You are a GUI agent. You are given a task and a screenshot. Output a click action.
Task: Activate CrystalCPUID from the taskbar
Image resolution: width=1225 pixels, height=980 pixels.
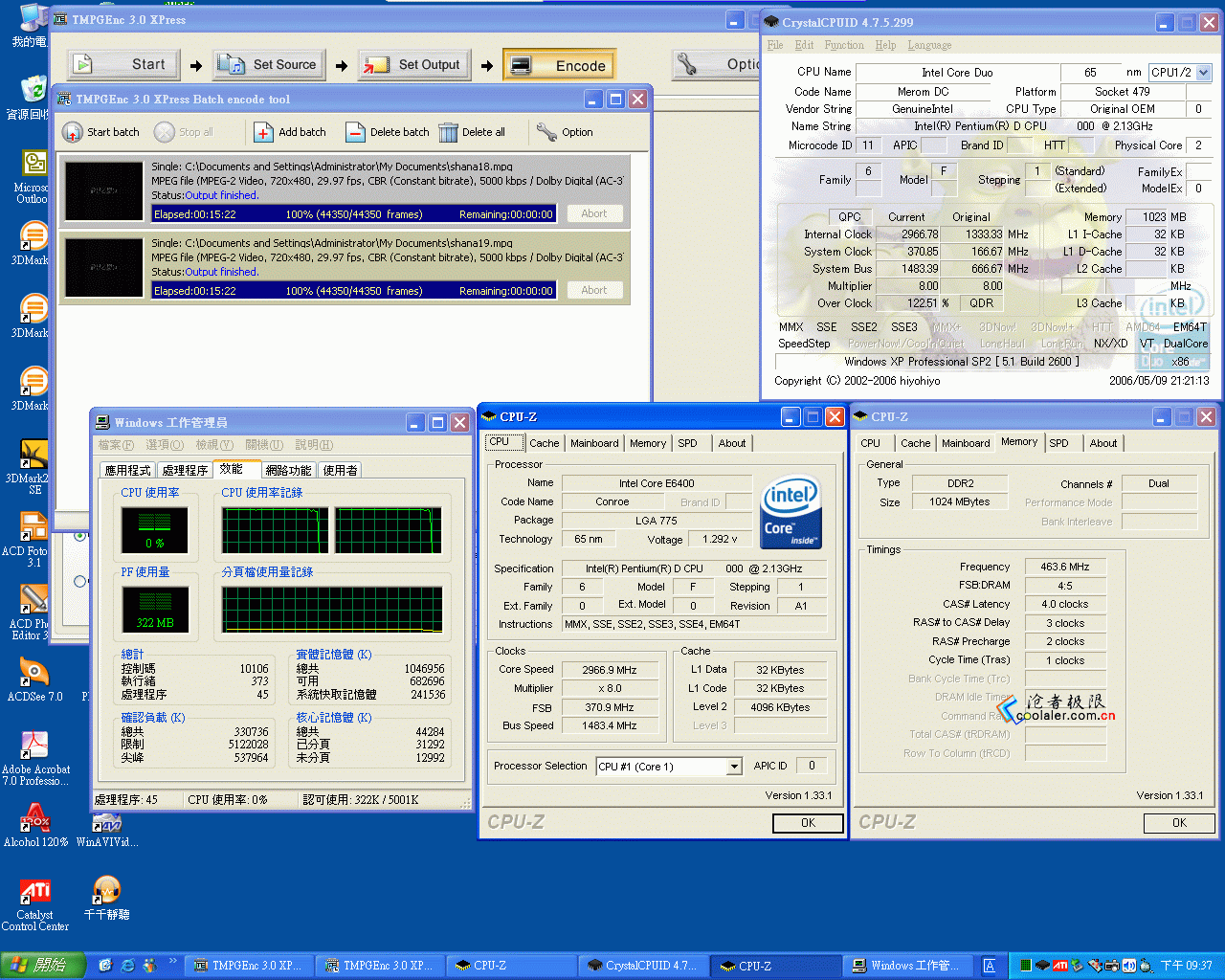(643, 966)
